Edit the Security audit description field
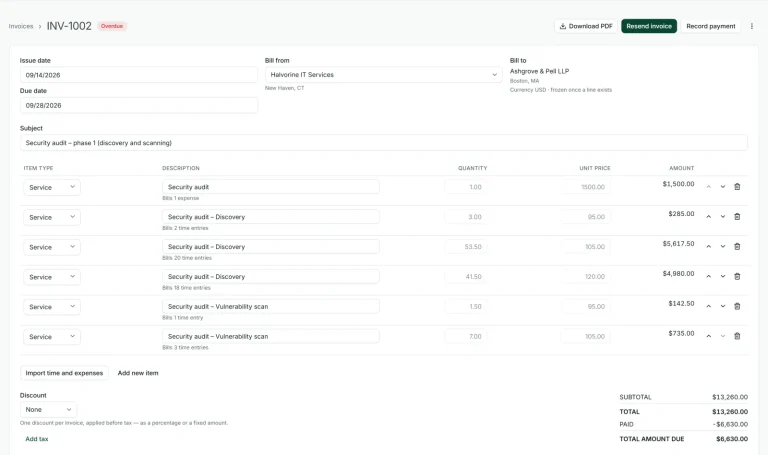 [271, 187]
